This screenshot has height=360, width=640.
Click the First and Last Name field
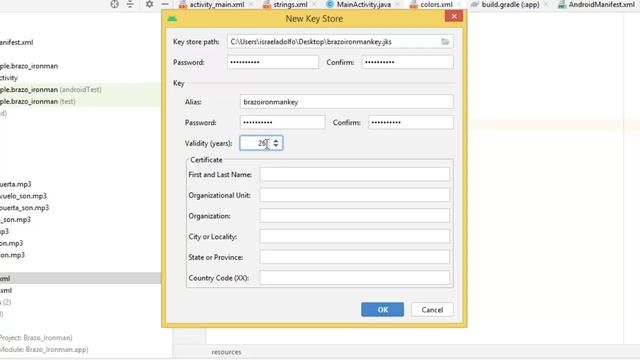click(354, 174)
